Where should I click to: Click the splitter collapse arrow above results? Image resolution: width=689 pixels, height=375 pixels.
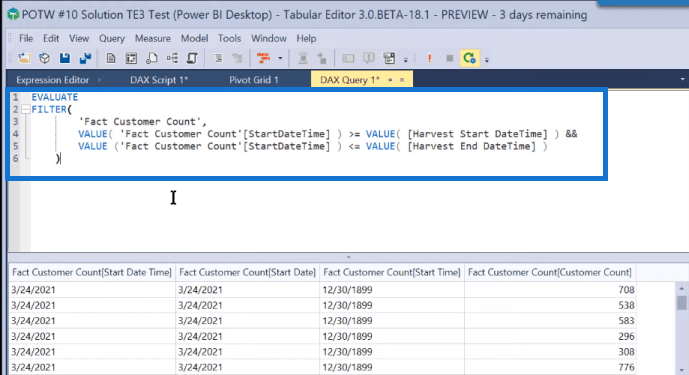pos(348,257)
